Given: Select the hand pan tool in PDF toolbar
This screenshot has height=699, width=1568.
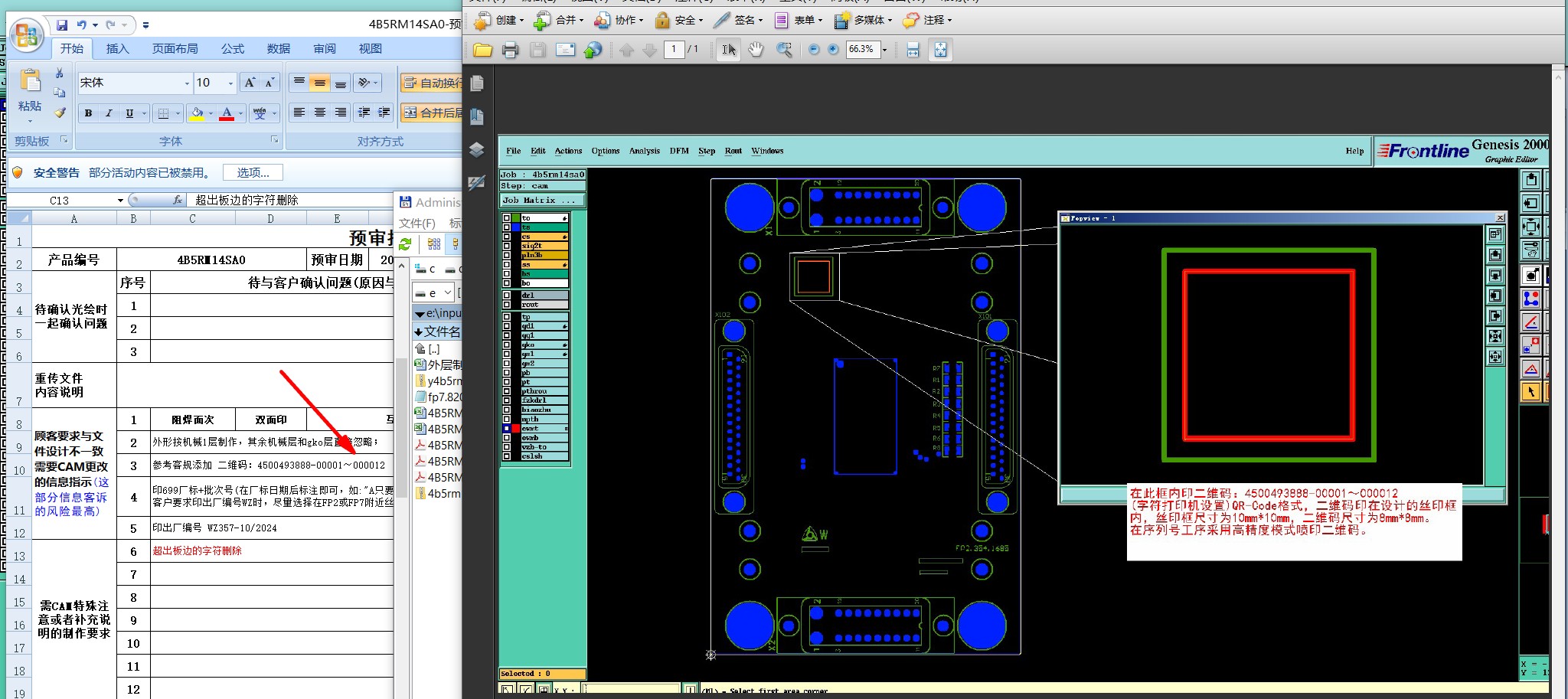Looking at the screenshot, I should coord(756,50).
